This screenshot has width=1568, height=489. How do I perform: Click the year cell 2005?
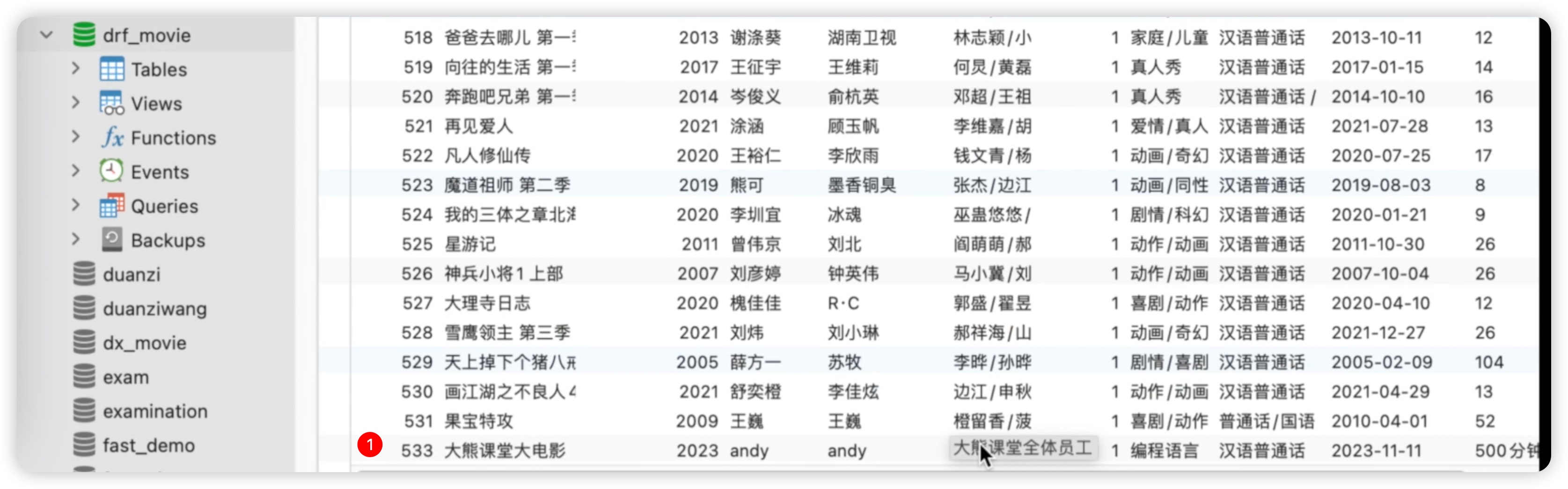(697, 362)
